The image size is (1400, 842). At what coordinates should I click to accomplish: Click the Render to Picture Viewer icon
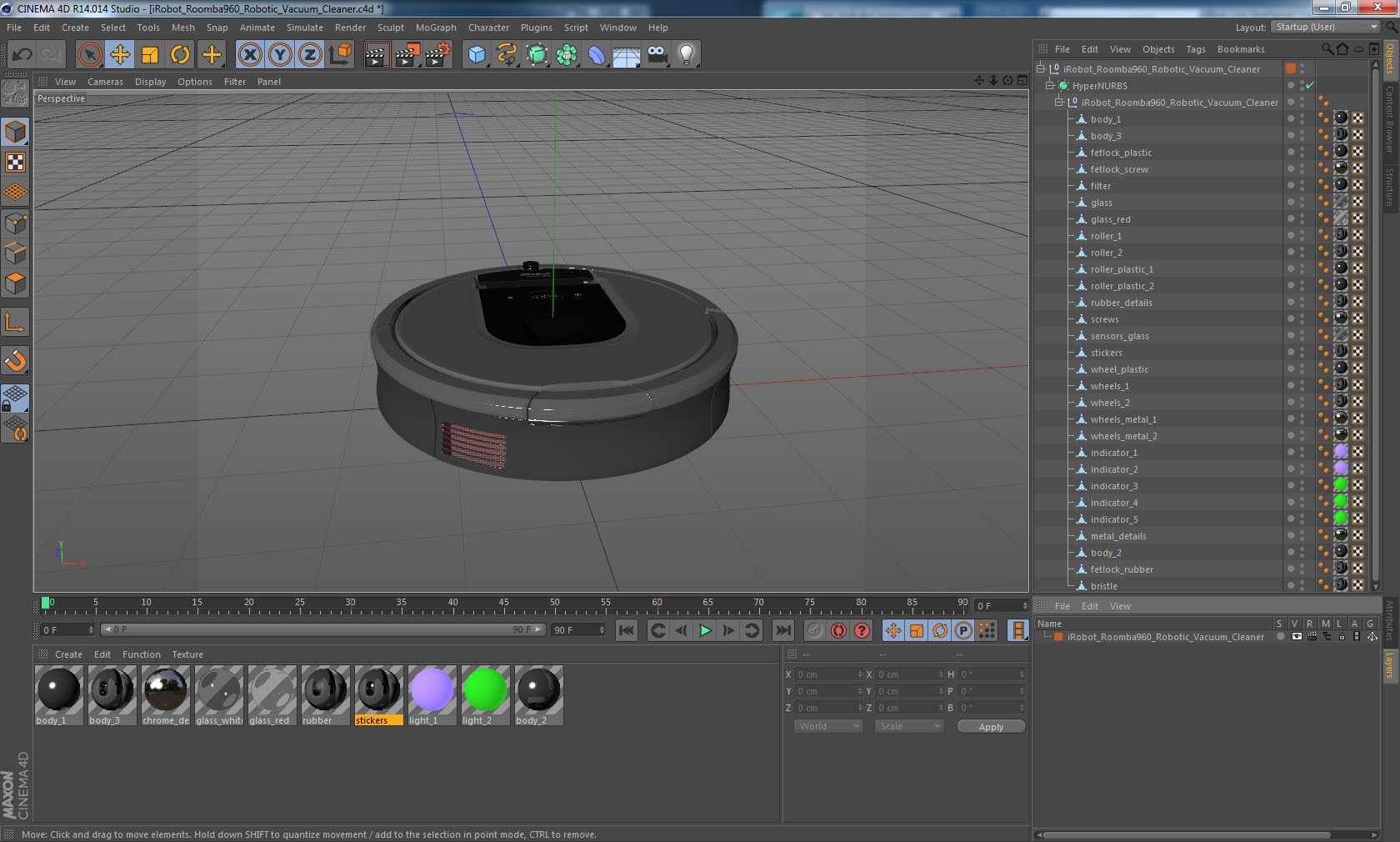(407, 55)
